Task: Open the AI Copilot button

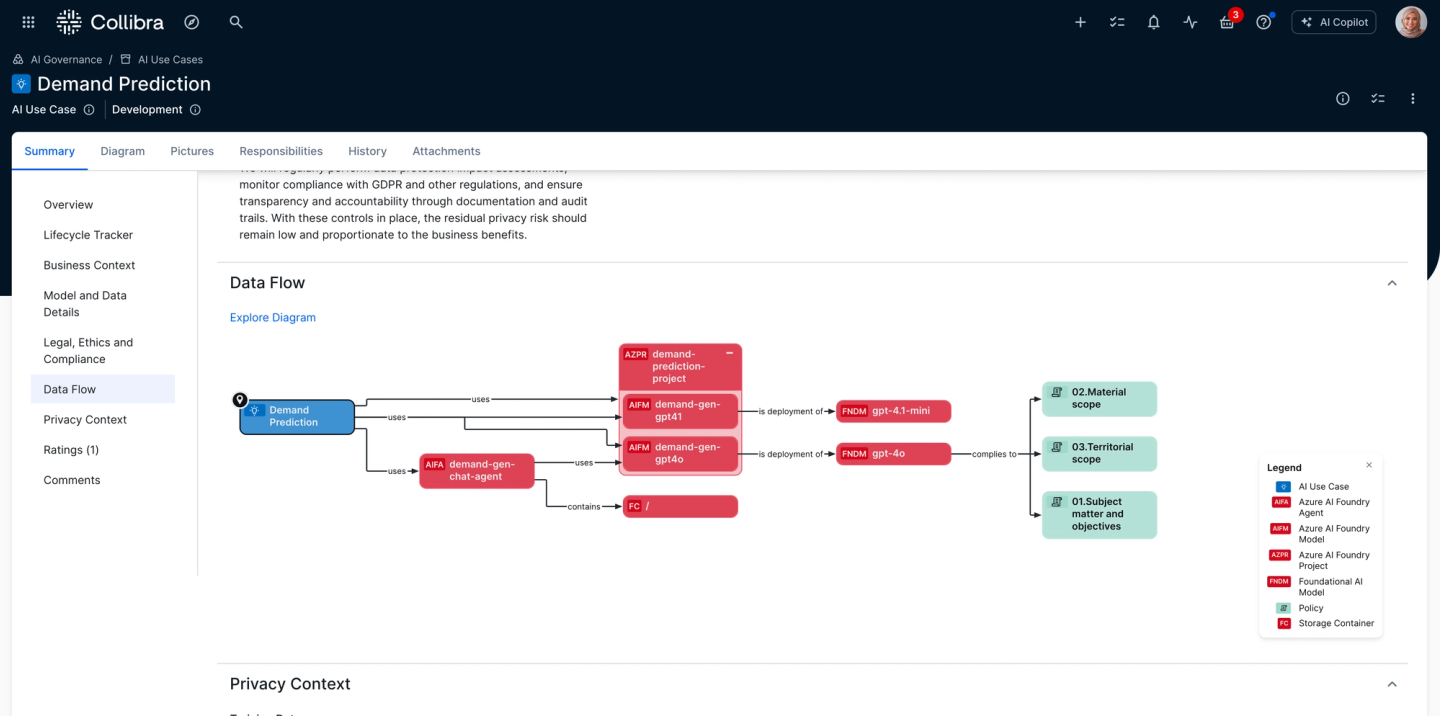Action: pyautogui.click(x=1334, y=22)
